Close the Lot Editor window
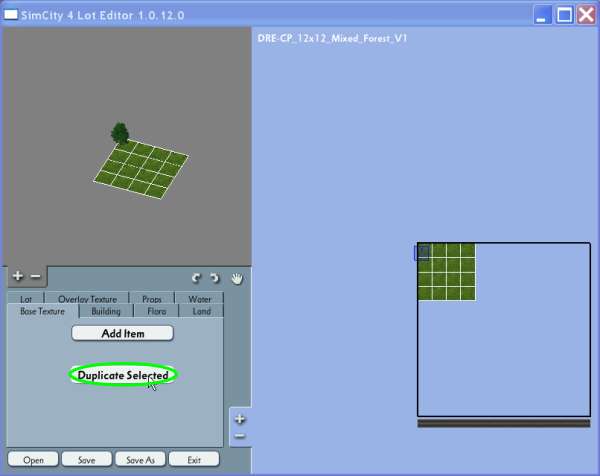This screenshot has height=476, width=600. tap(587, 15)
